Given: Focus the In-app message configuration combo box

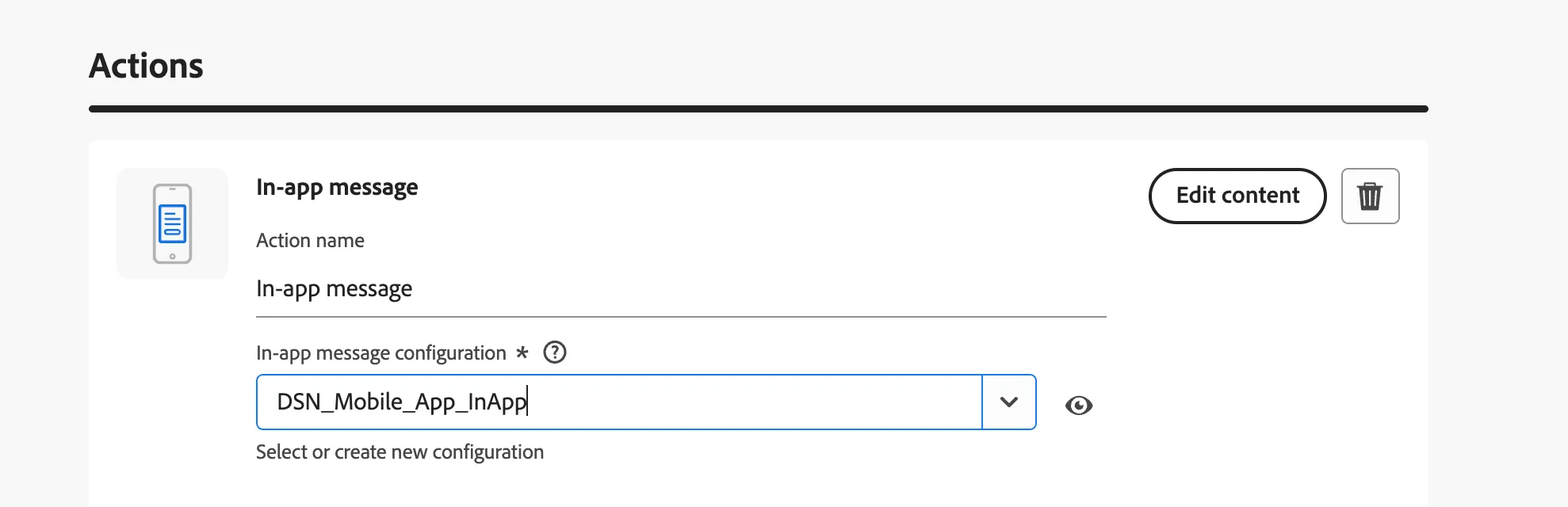Looking at the screenshot, I should click(646, 402).
